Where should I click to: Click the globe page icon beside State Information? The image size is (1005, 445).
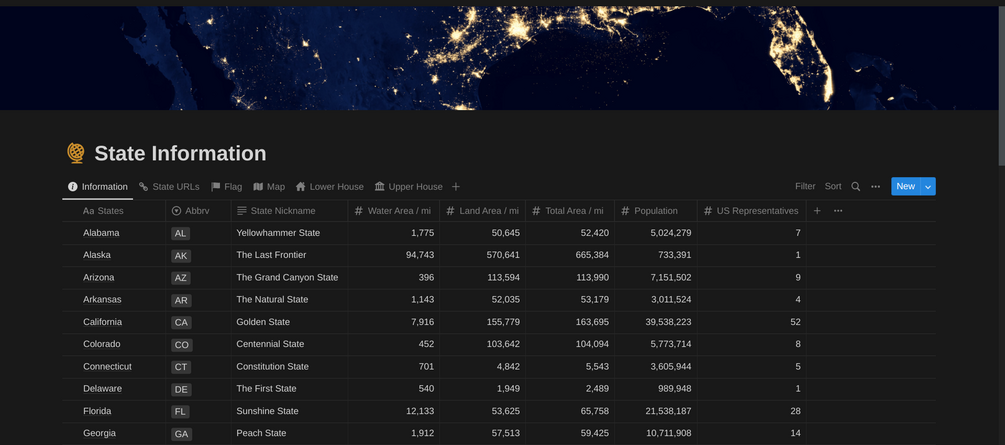point(76,153)
